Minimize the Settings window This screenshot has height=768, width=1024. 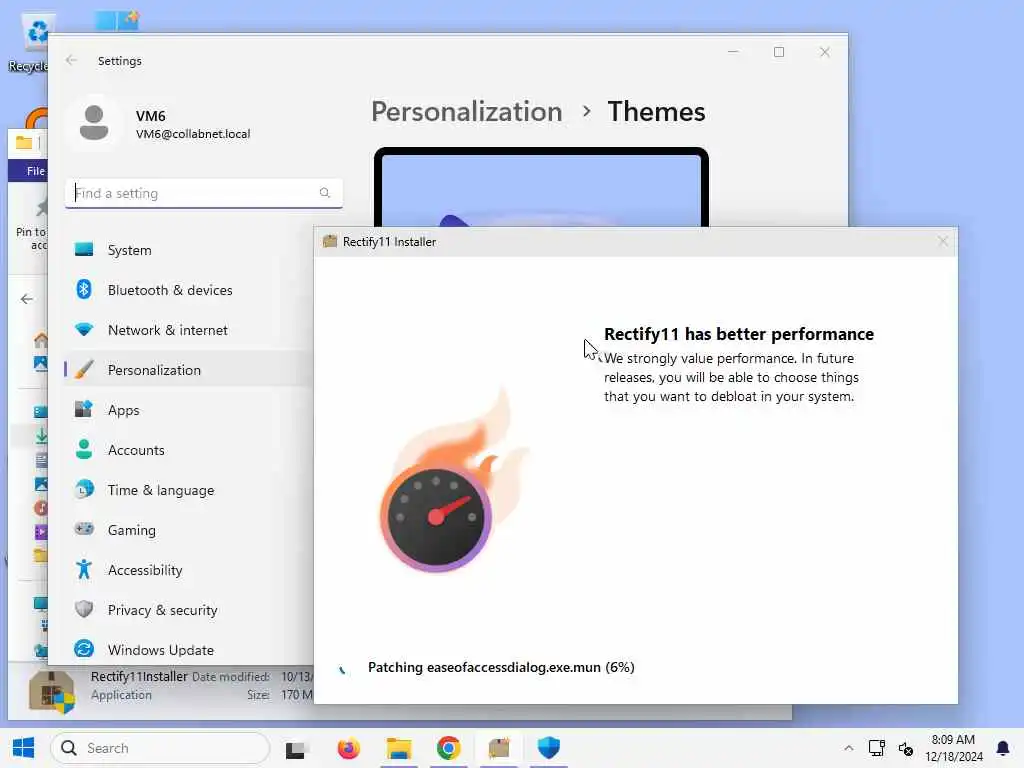733,52
